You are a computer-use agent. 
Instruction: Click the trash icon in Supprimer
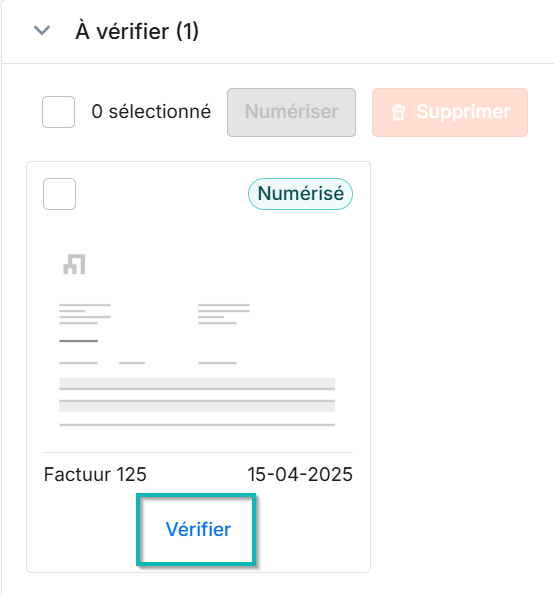[398, 113]
